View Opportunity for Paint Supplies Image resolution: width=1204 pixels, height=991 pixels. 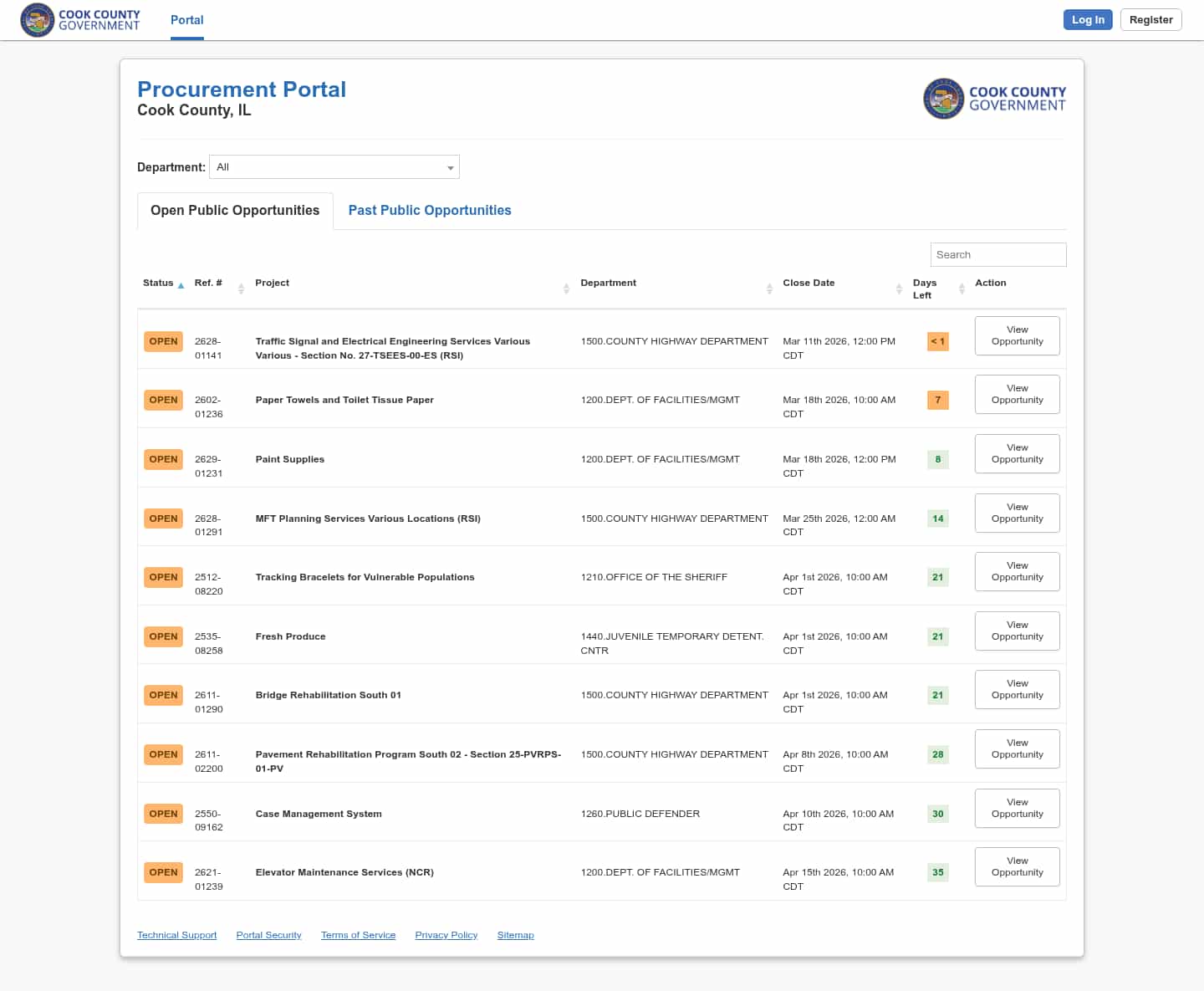1017,453
